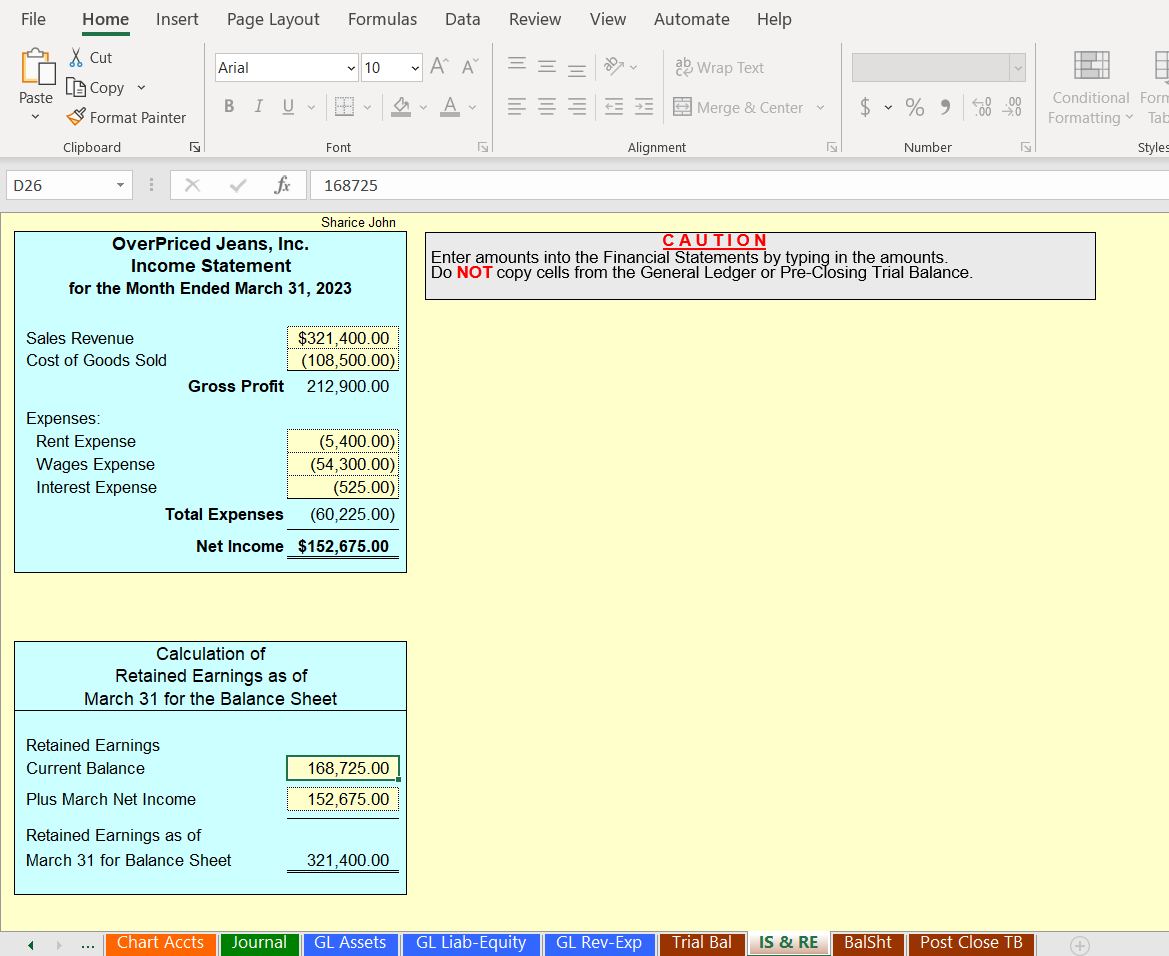
Task: Open the Automate ribbon tab
Action: point(691,19)
